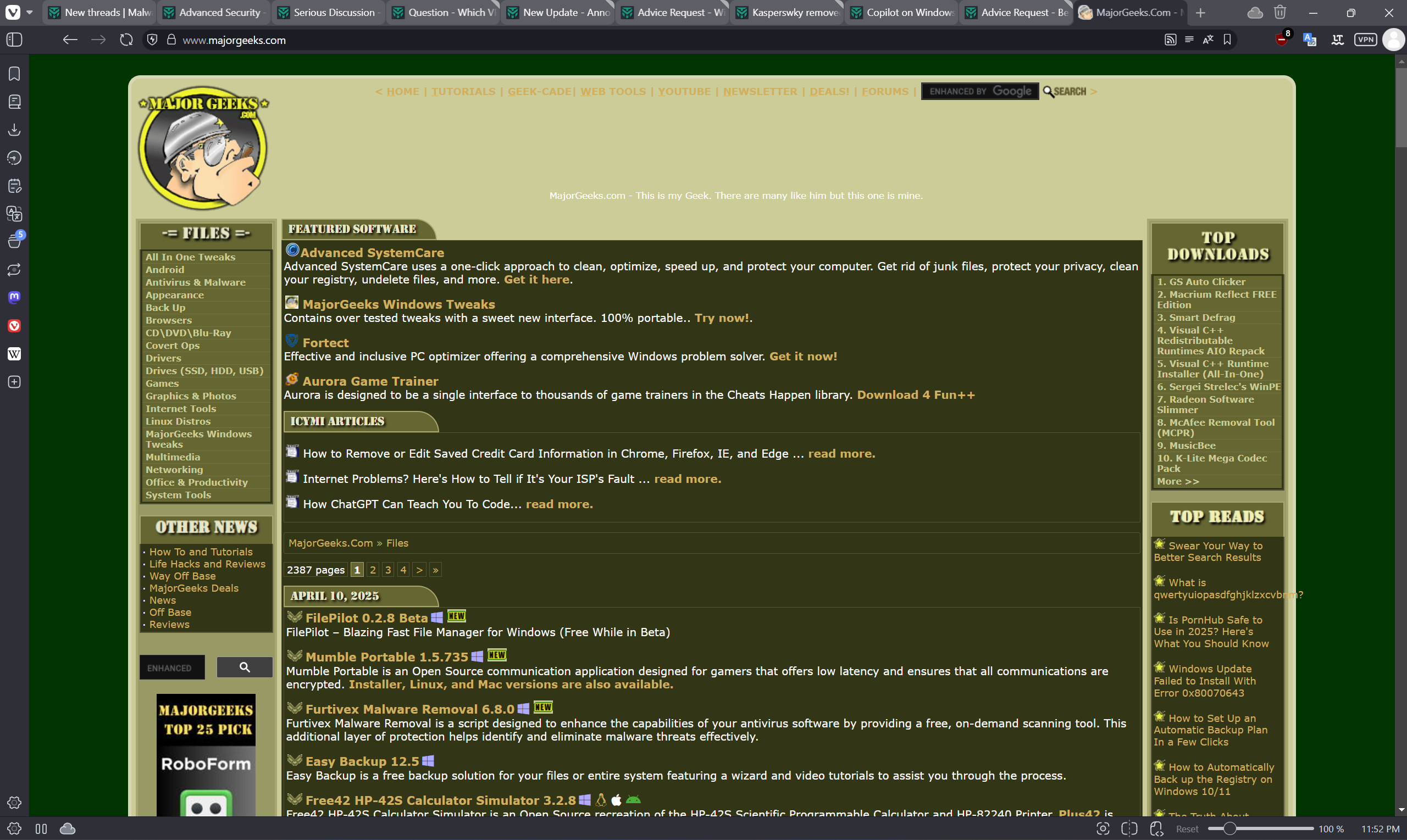Open the user profile avatar
This screenshot has height=840, width=1407.
pos(1393,40)
